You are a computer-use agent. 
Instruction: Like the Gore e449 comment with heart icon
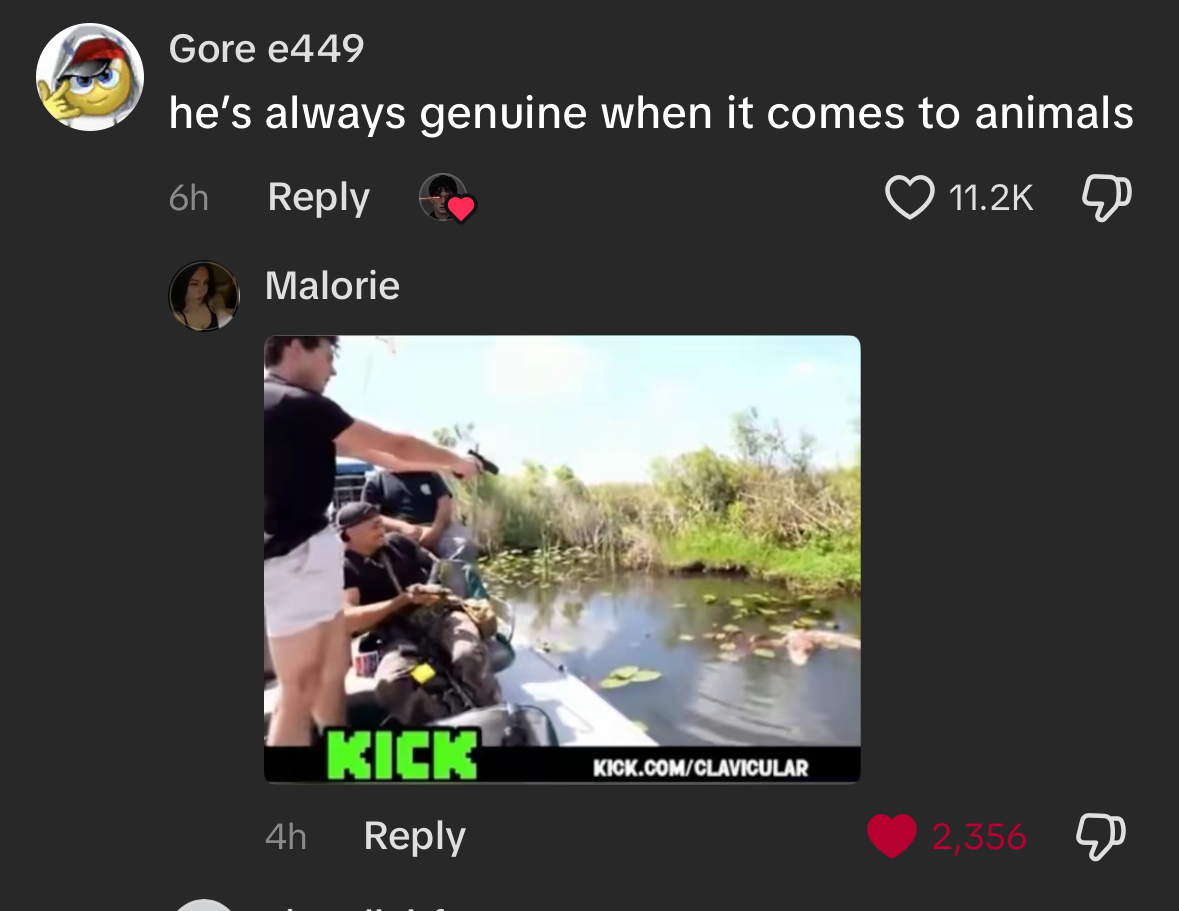coord(908,197)
